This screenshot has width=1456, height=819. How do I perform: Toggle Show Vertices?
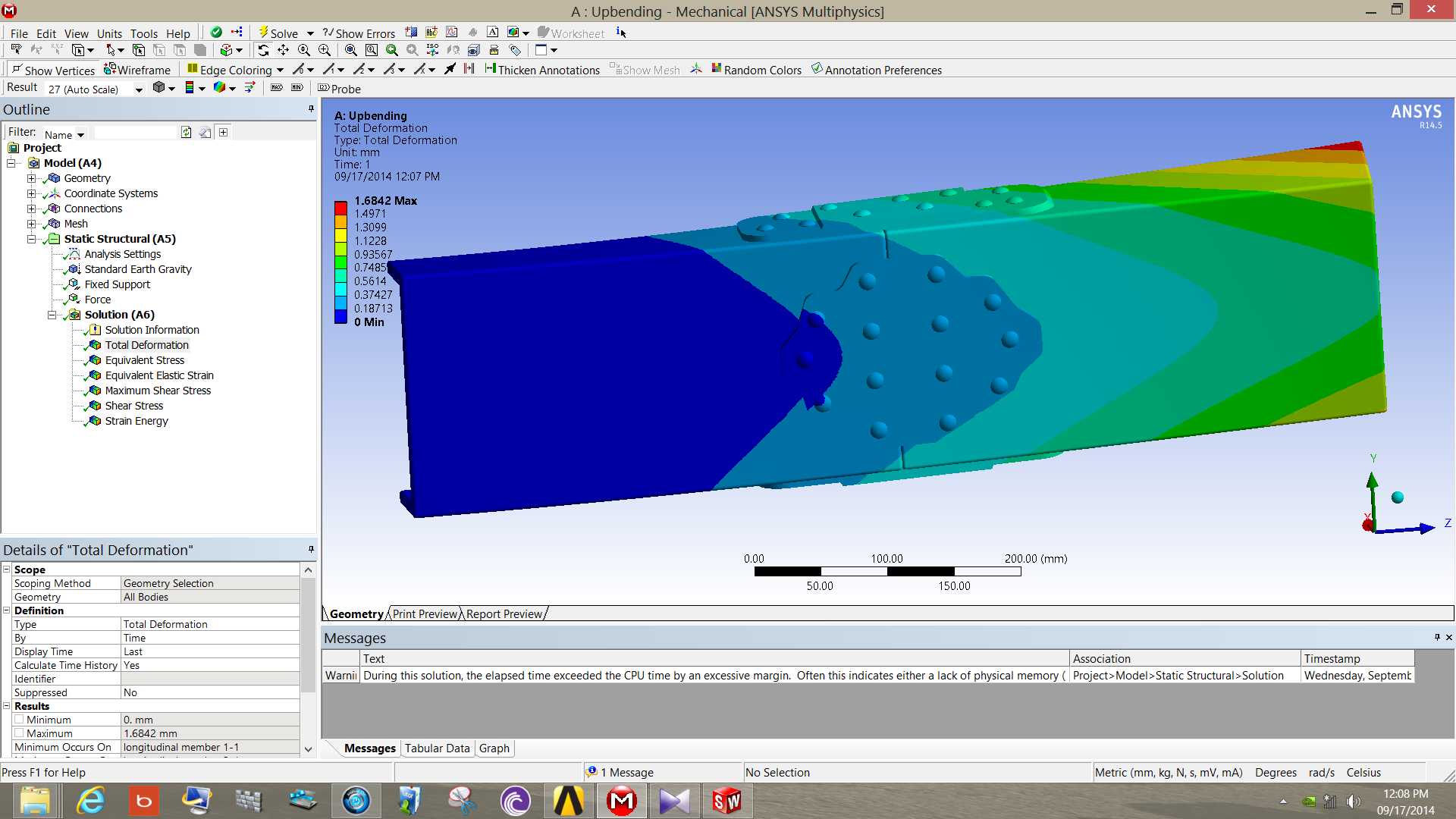tap(53, 70)
